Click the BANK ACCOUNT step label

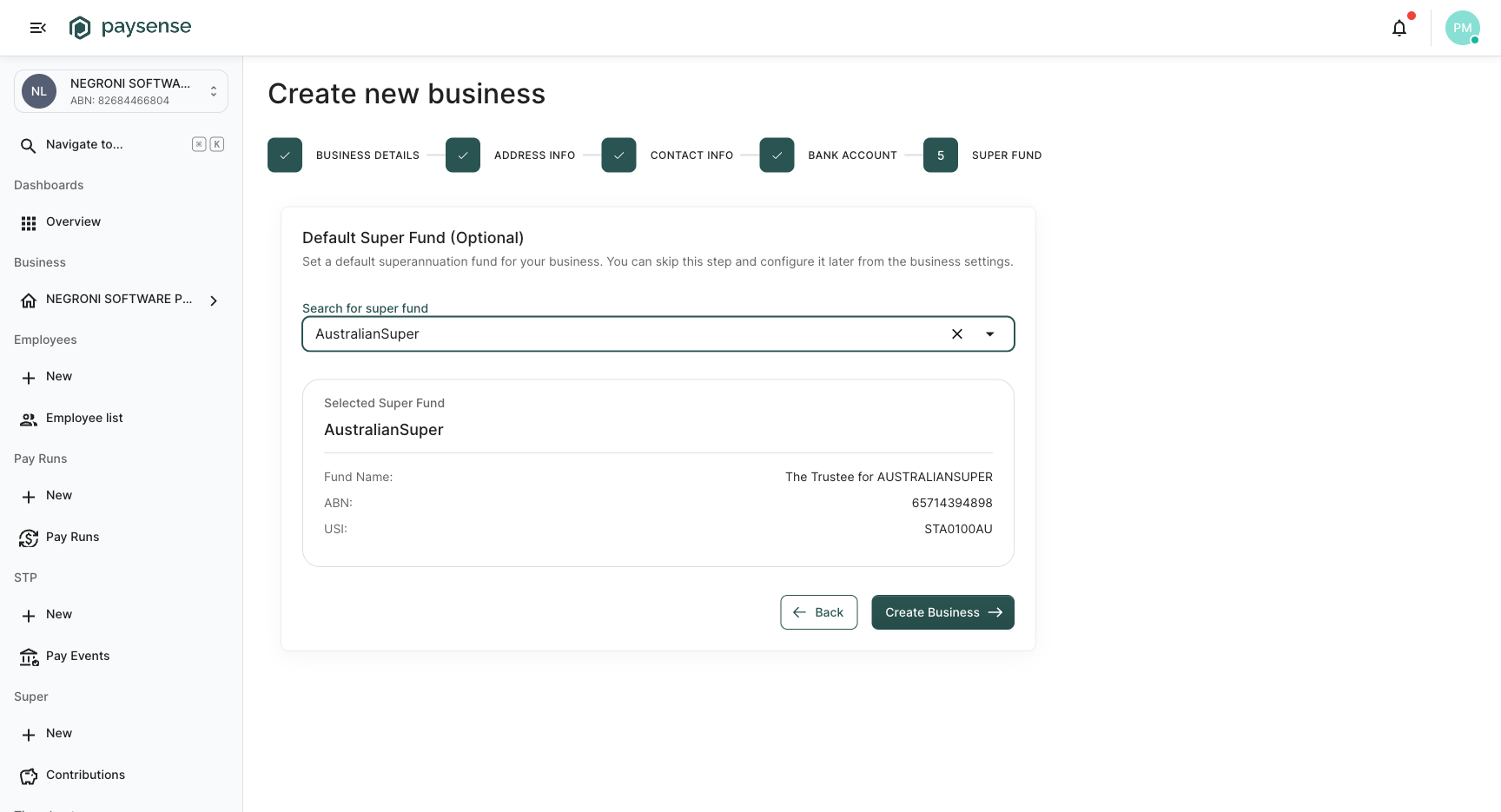852,155
